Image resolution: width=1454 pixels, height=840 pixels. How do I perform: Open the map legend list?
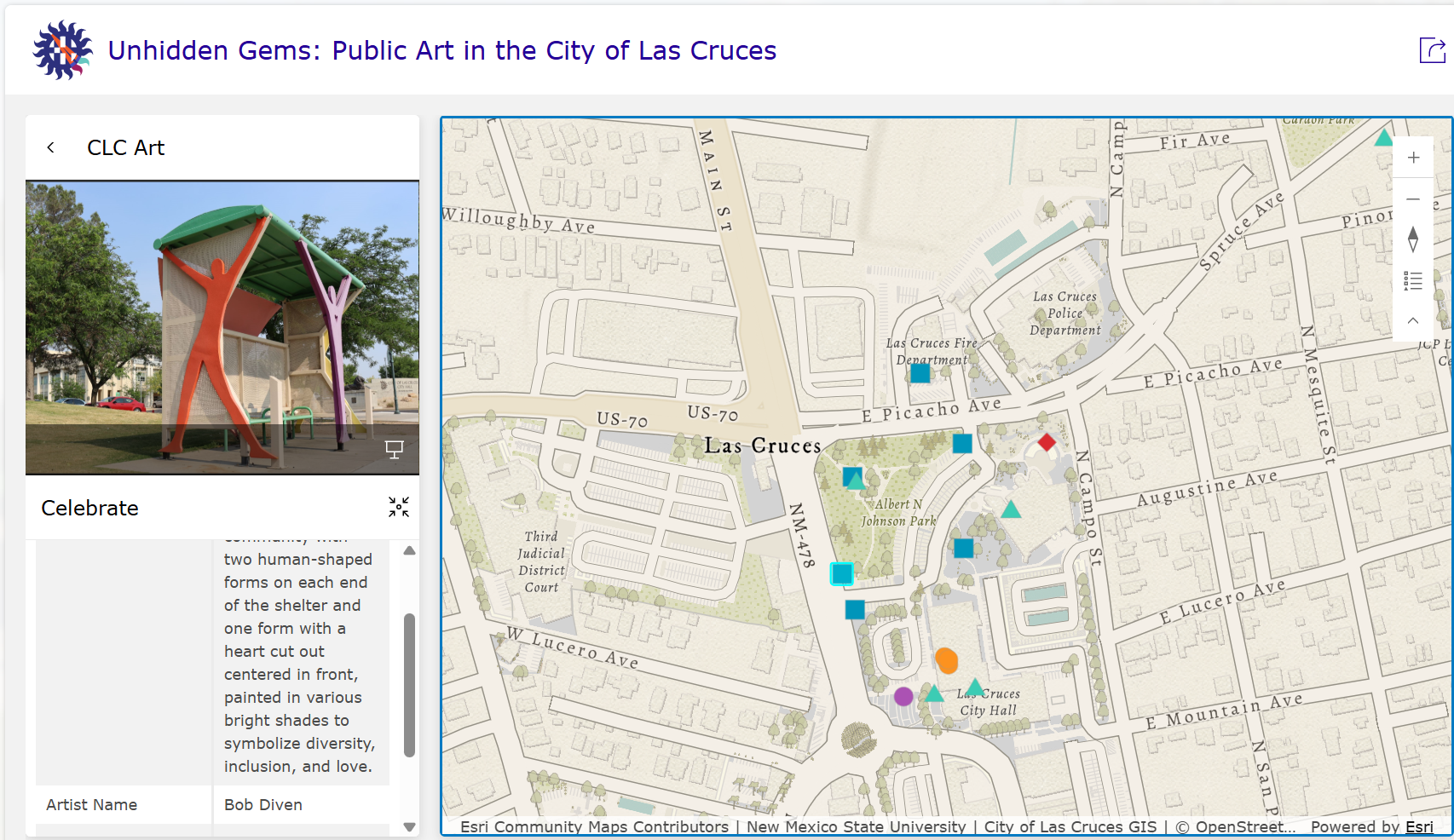[x=1413, y=280]
